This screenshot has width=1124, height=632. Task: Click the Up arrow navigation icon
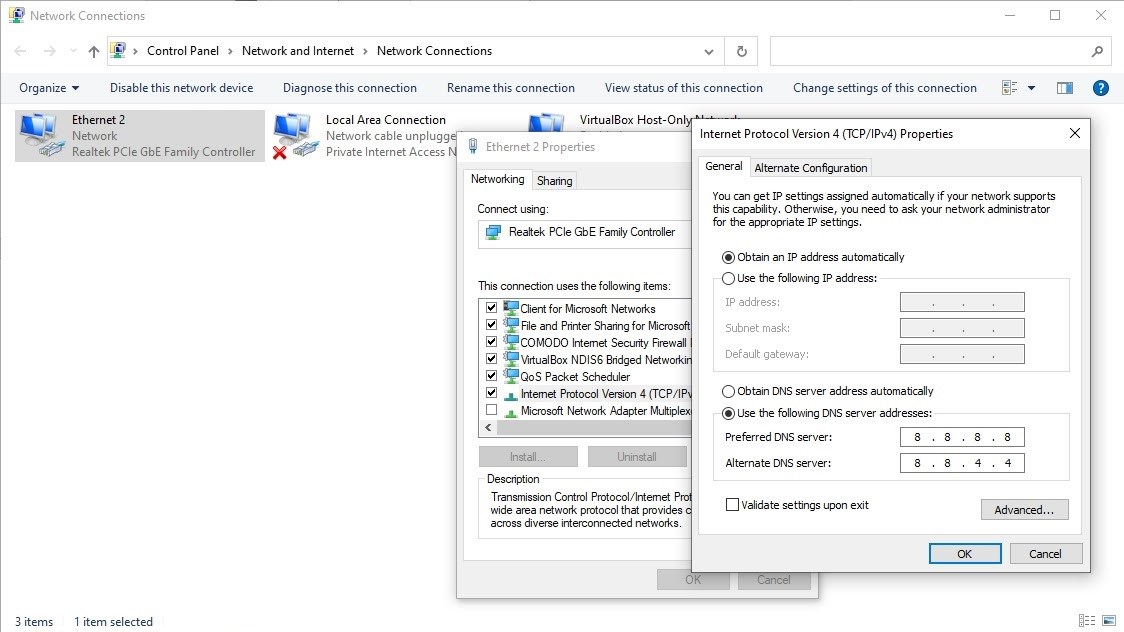pos(93,51)
